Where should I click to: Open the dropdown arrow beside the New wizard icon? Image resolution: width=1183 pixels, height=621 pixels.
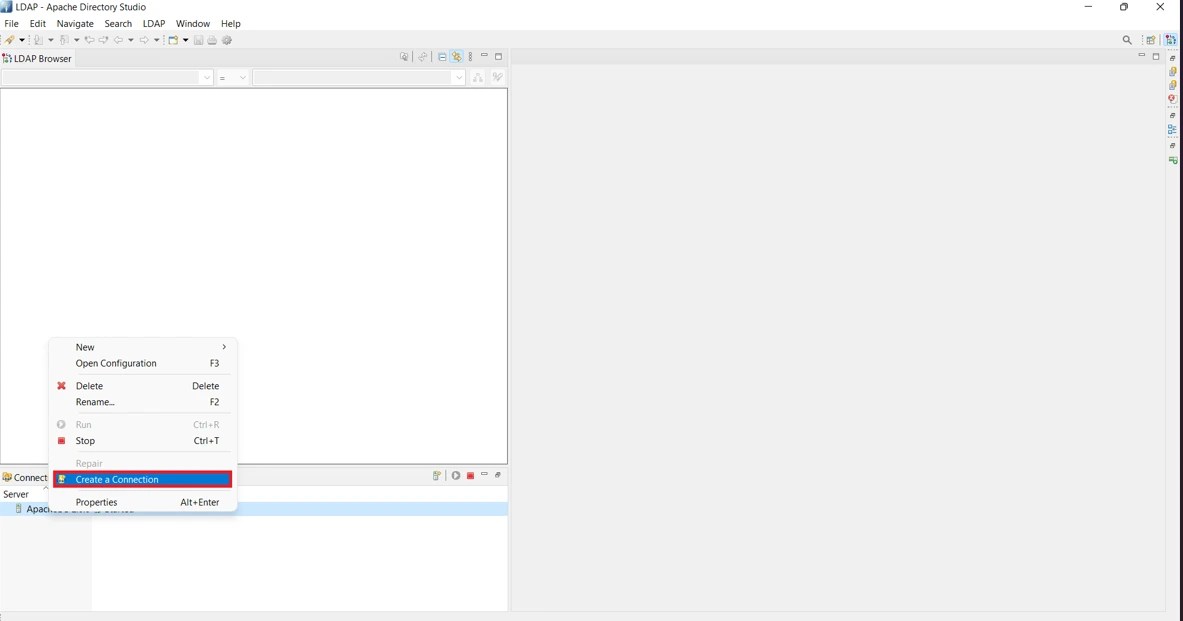22,40
